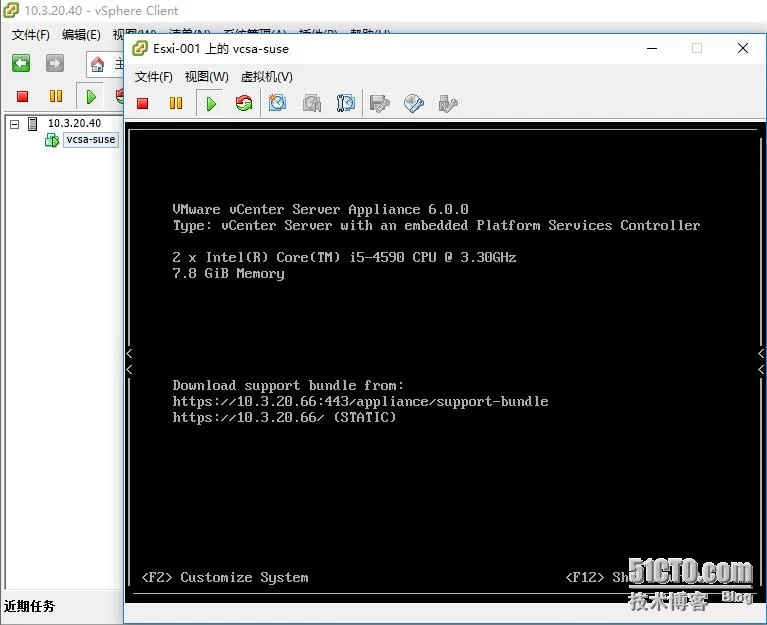
Task: Click the main window Forward gray arrow
Action: pos(55,63)
